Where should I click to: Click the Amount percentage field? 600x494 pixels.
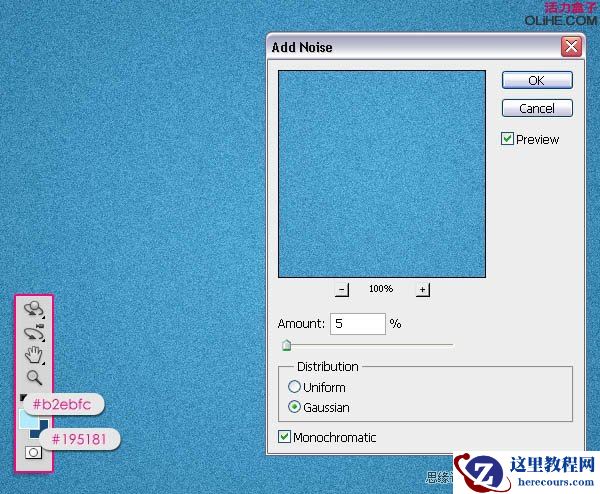coord(358,324)
